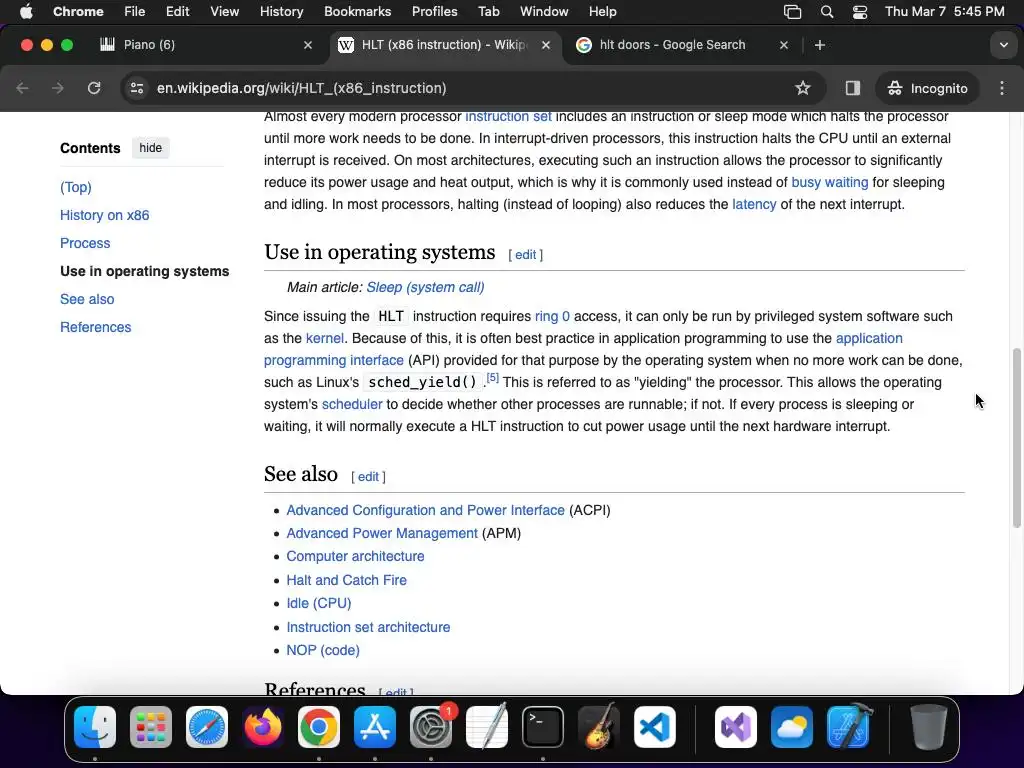Open the Chrome side panel

coord(852,88)
